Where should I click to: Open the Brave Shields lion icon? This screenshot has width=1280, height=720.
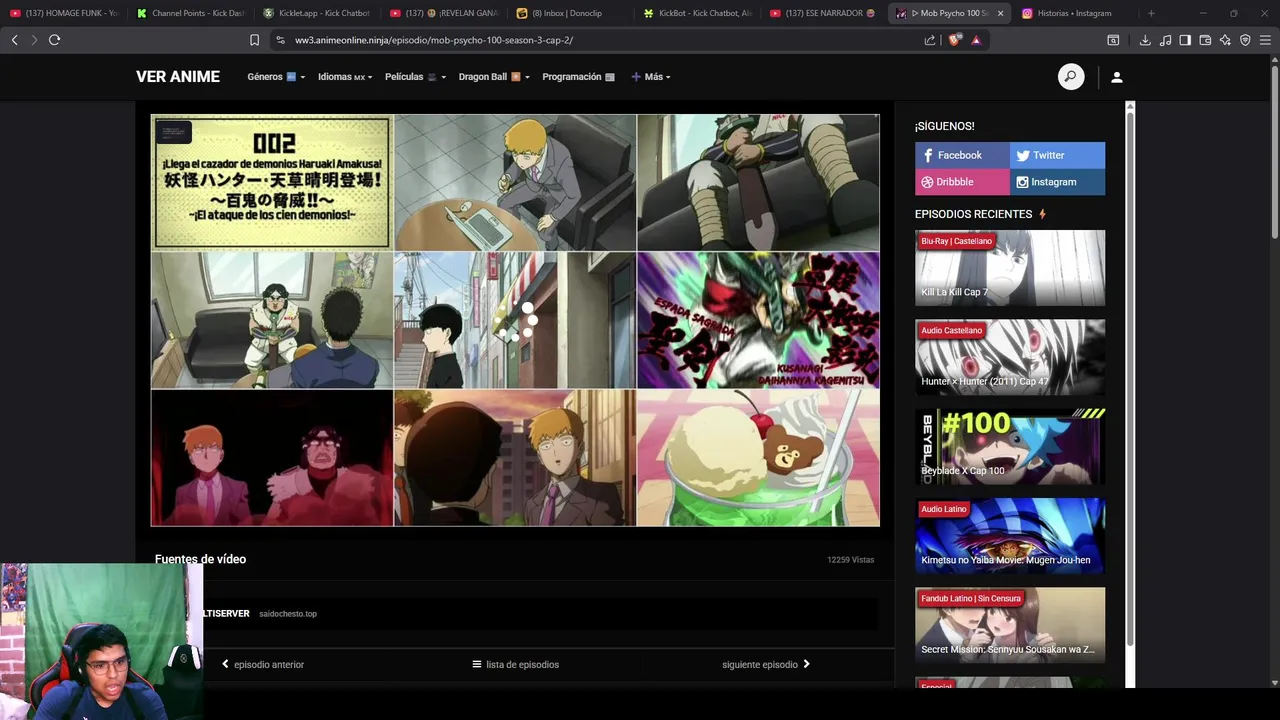click(x=954, y=40)
